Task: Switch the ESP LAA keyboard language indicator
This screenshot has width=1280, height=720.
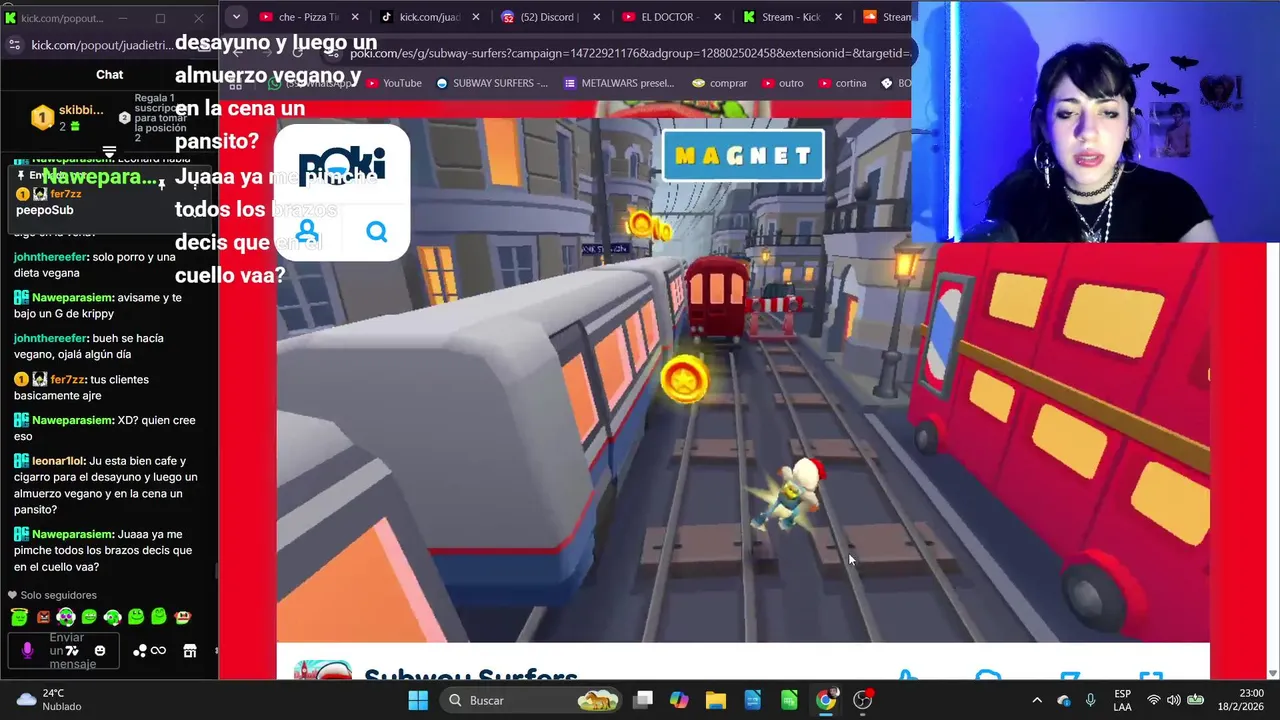Action: coord(1123,700)
